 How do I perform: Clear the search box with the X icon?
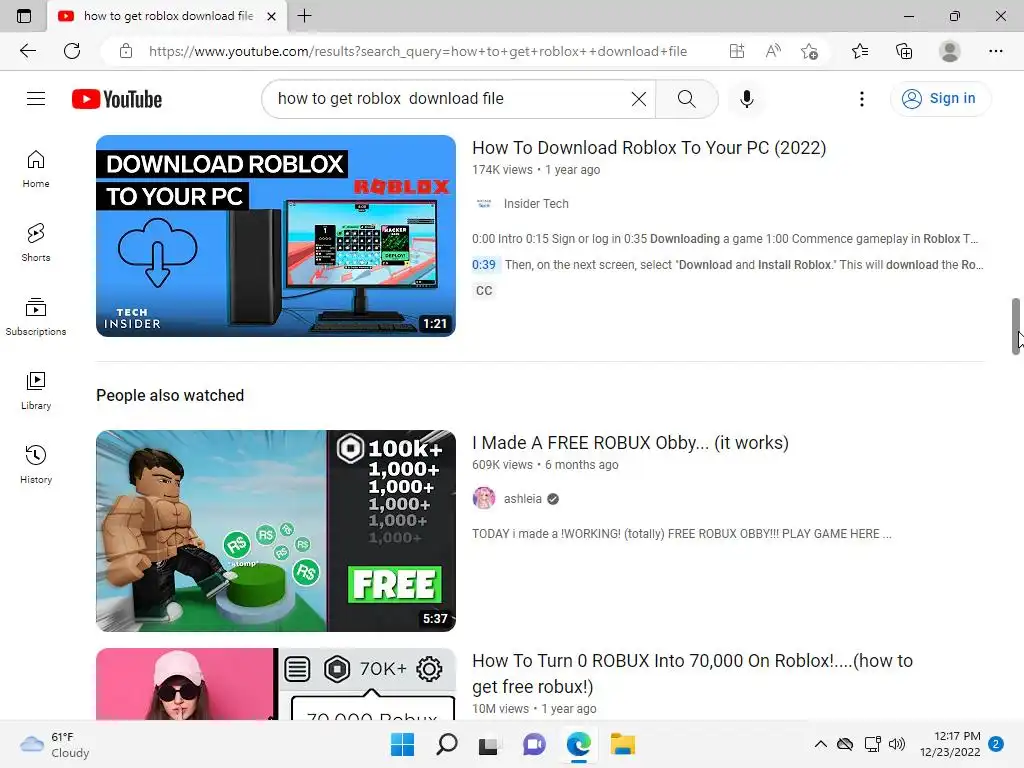(639, 99)
